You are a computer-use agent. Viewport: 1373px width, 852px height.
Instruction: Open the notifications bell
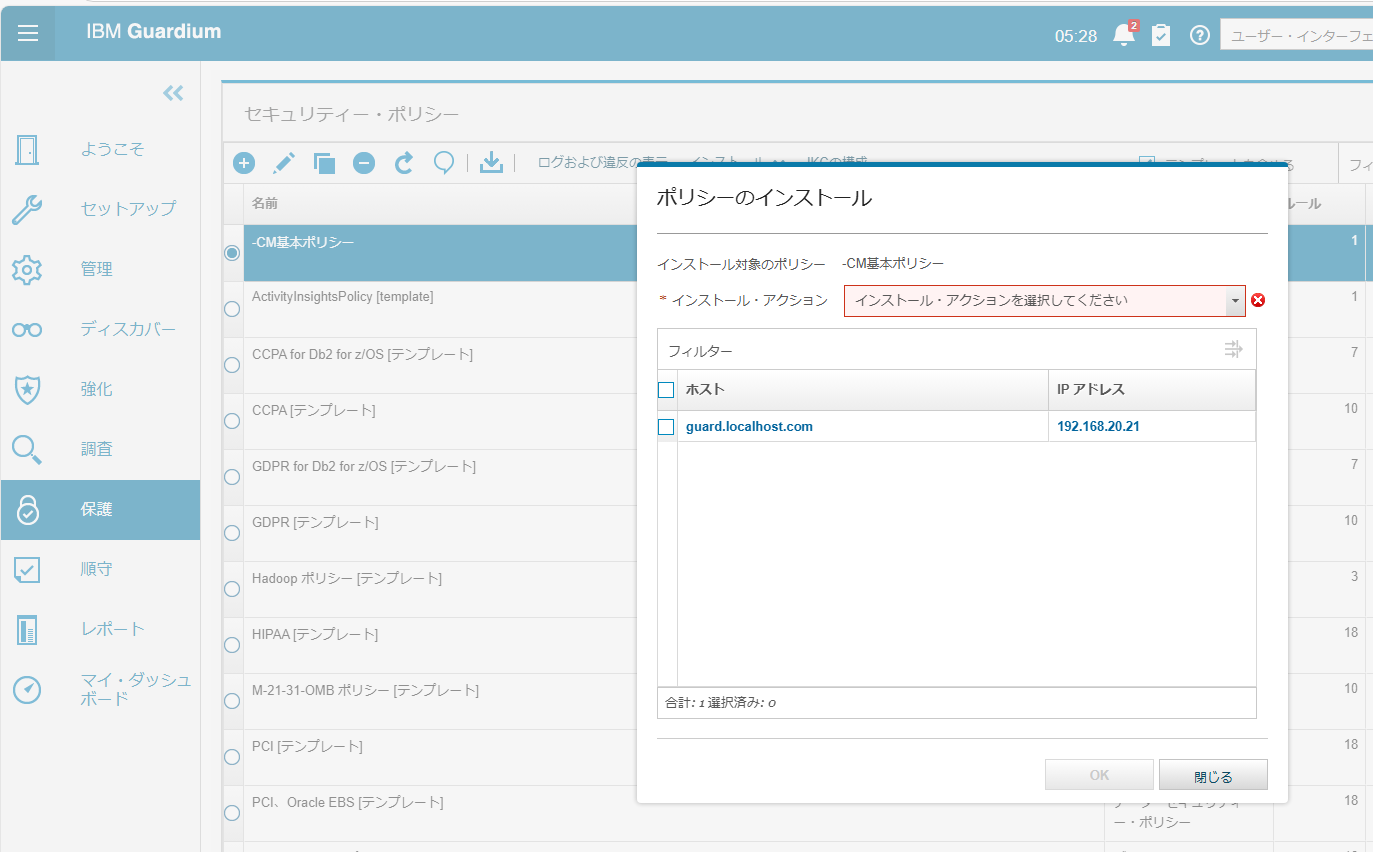(1124, 35)
